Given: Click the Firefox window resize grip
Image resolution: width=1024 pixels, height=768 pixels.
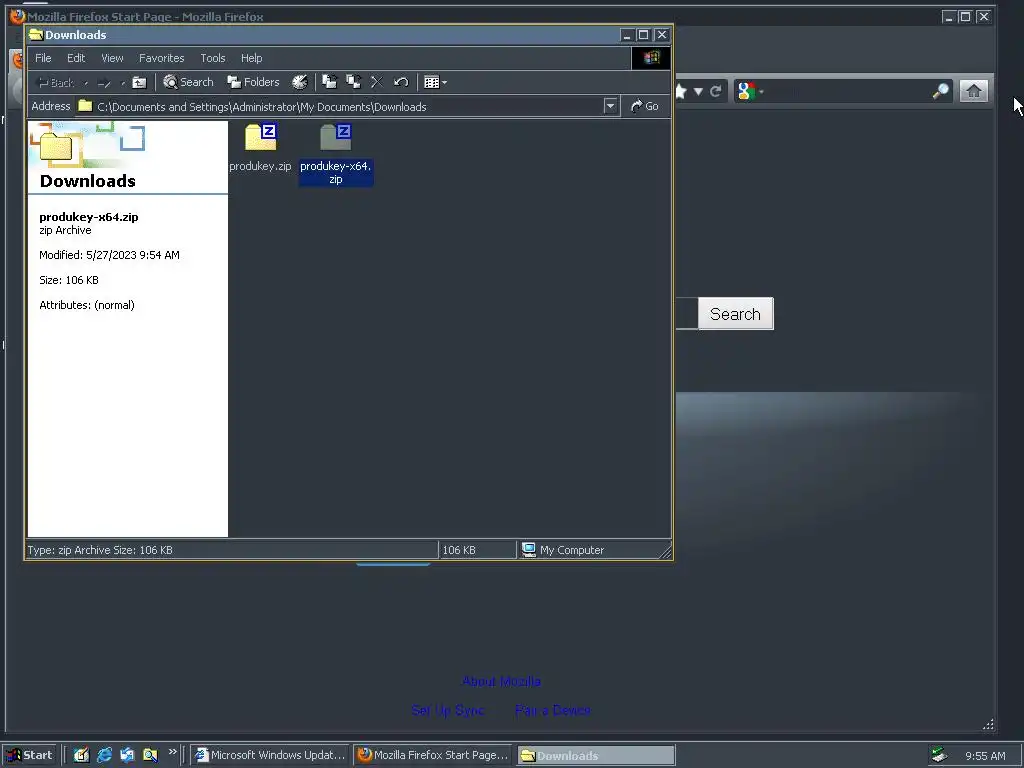Looking at the screenshot, I should [x=988, y=724].
